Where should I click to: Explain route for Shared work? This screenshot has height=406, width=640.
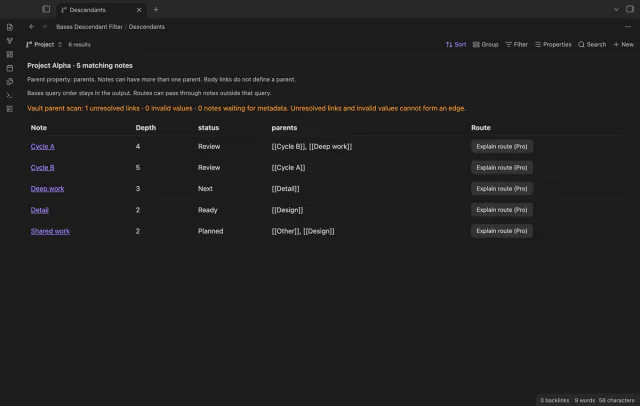tap(502, 231)
